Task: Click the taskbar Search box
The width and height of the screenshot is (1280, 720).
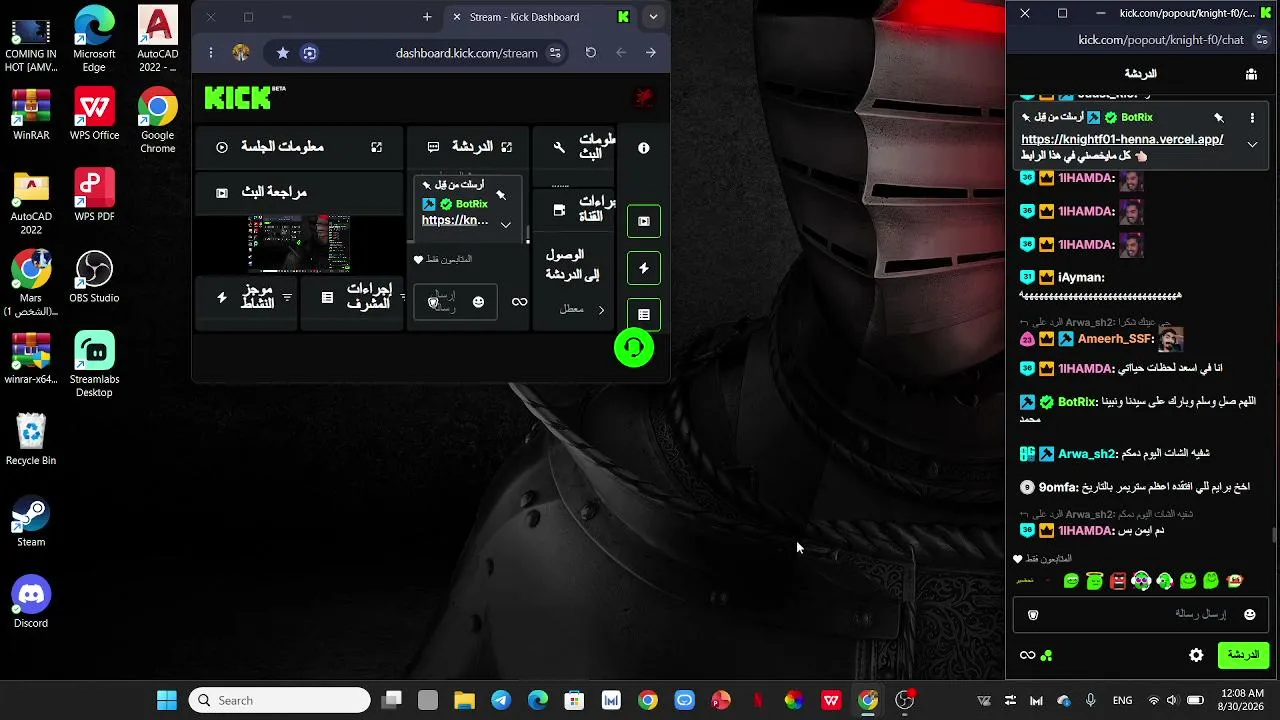Action: point(280,700)
